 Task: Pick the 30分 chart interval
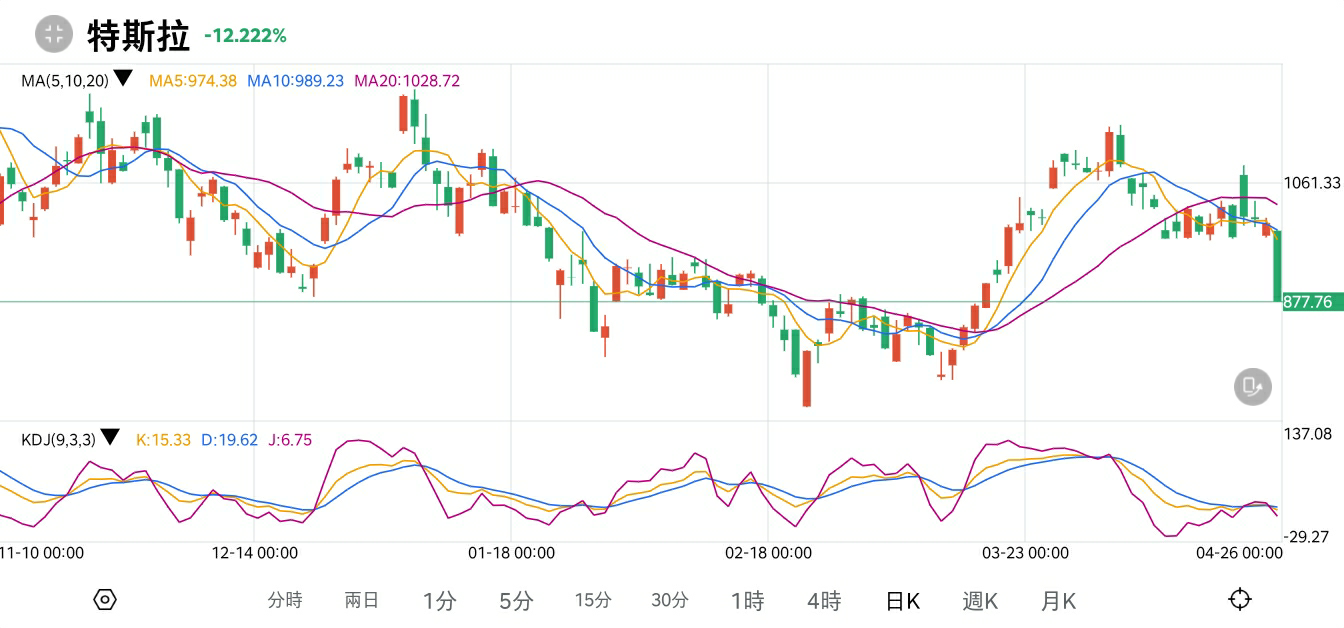[x=670, y=601]
